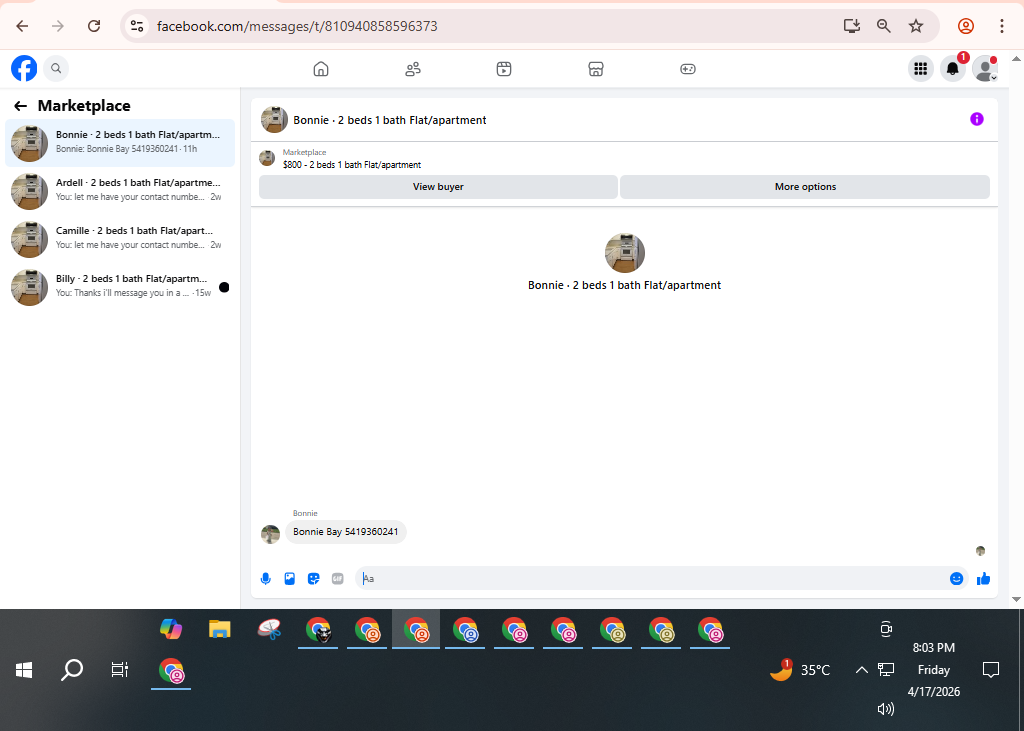Open the Facebook menu grid icon
This screenshot has width=1024, height=731.
pyautogui.click(x=921, y=69)
